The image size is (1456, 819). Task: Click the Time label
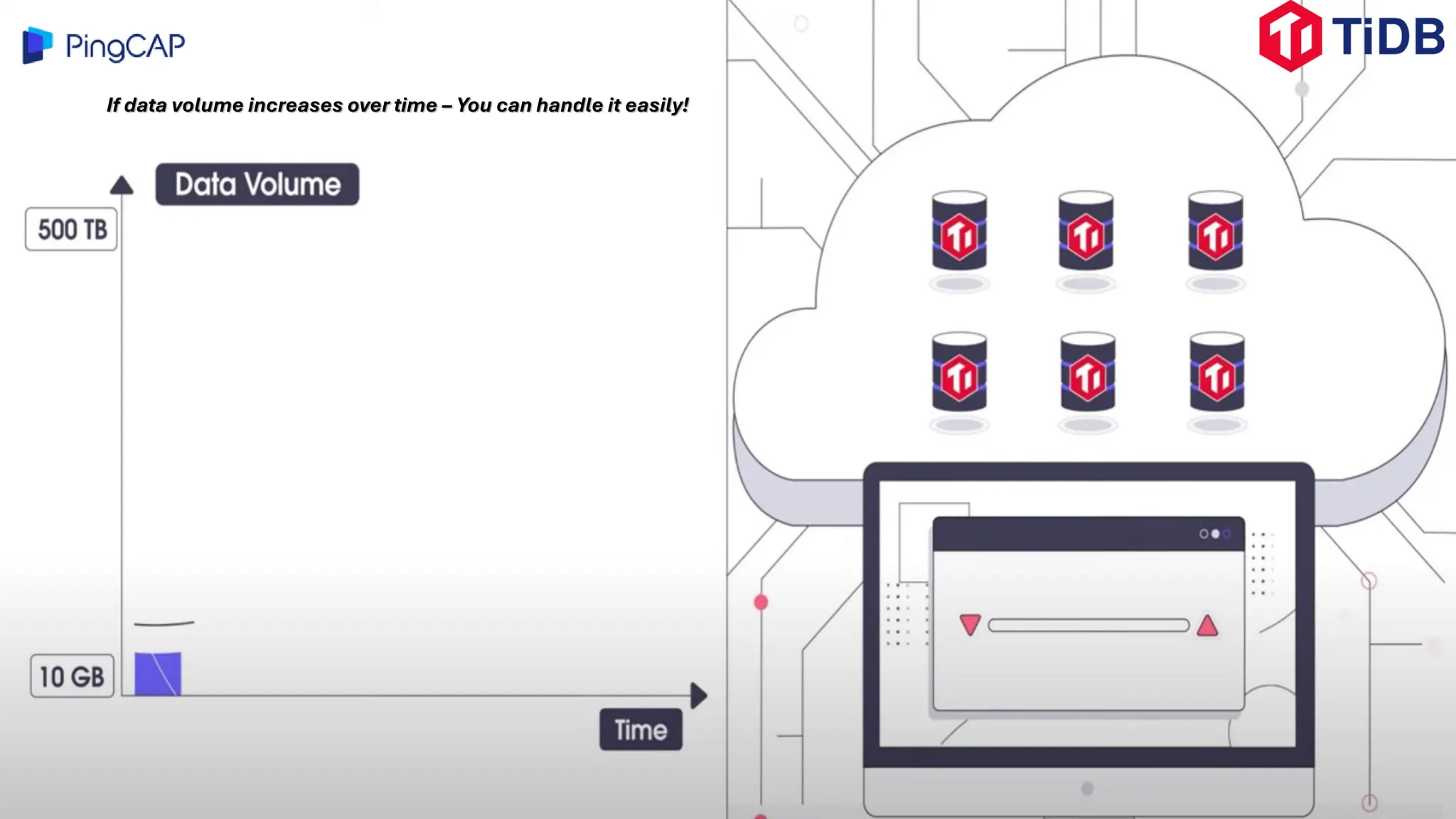tap(641, 729)
